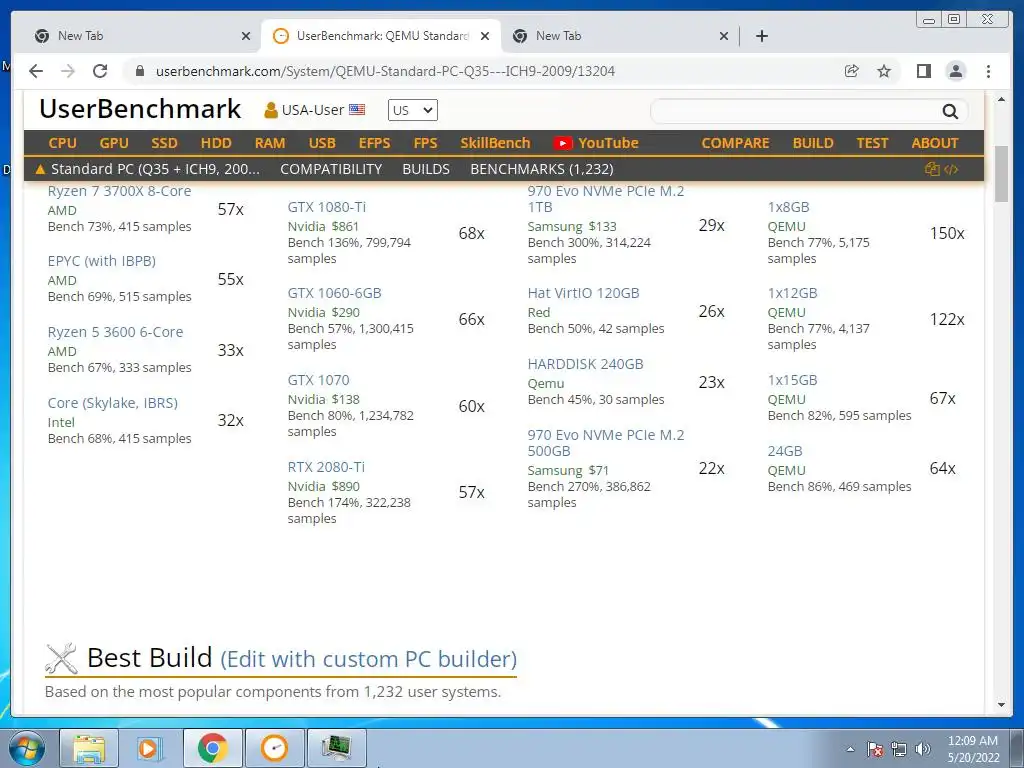1024x768 pixels.
Task: Open Windows Start menu orb
Action: tap(27, 748)
